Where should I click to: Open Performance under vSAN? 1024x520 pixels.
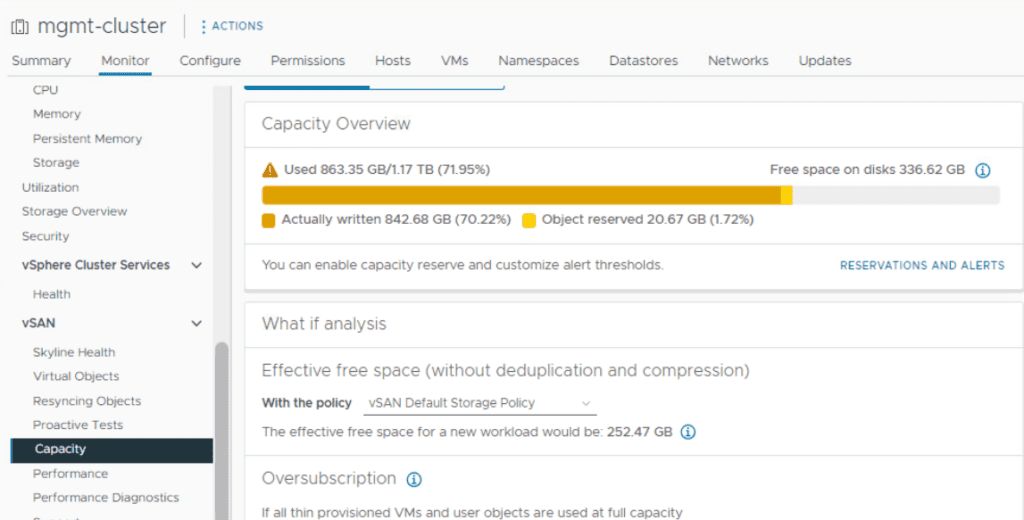pos(71,474)
